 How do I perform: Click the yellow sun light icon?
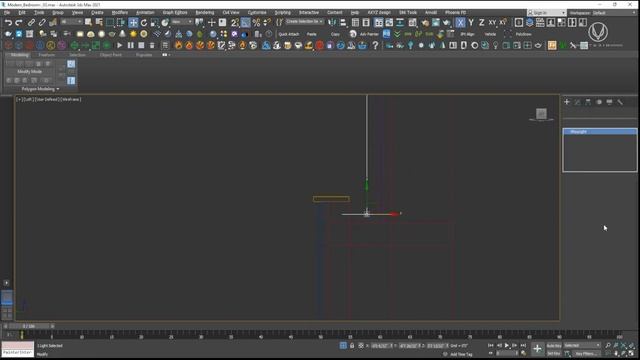pos(133,34)
